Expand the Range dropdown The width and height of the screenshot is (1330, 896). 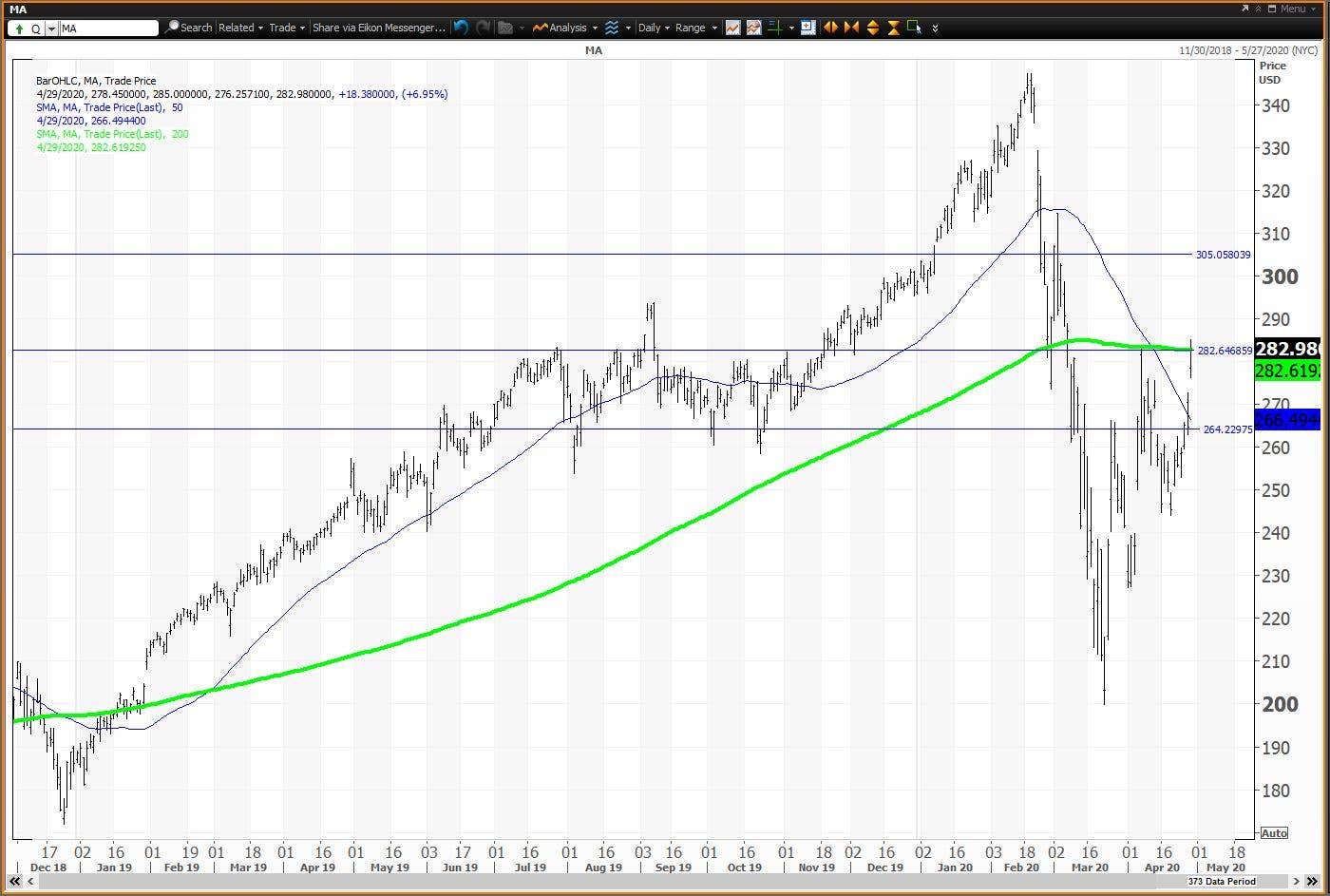695,28
